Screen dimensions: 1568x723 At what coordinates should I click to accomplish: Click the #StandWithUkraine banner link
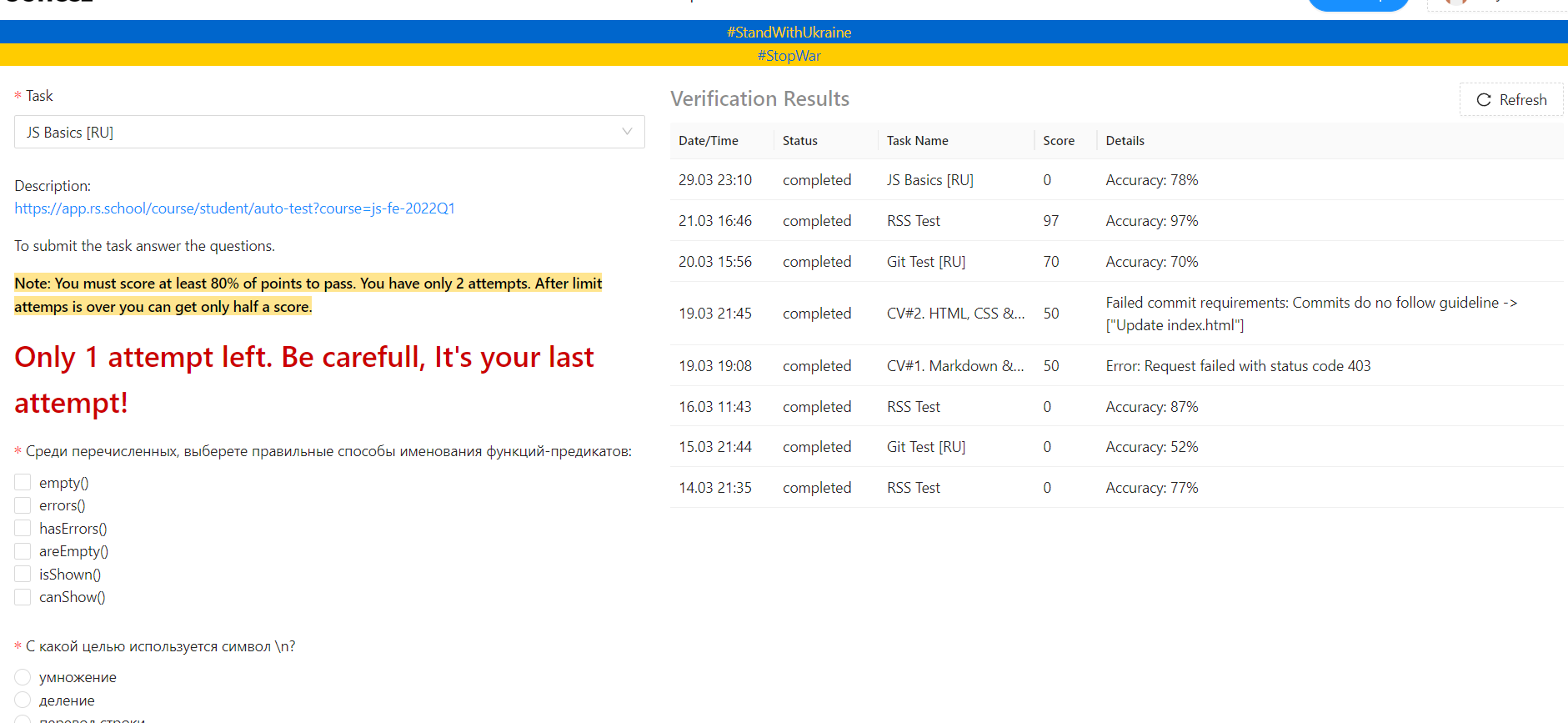point(789,33)
